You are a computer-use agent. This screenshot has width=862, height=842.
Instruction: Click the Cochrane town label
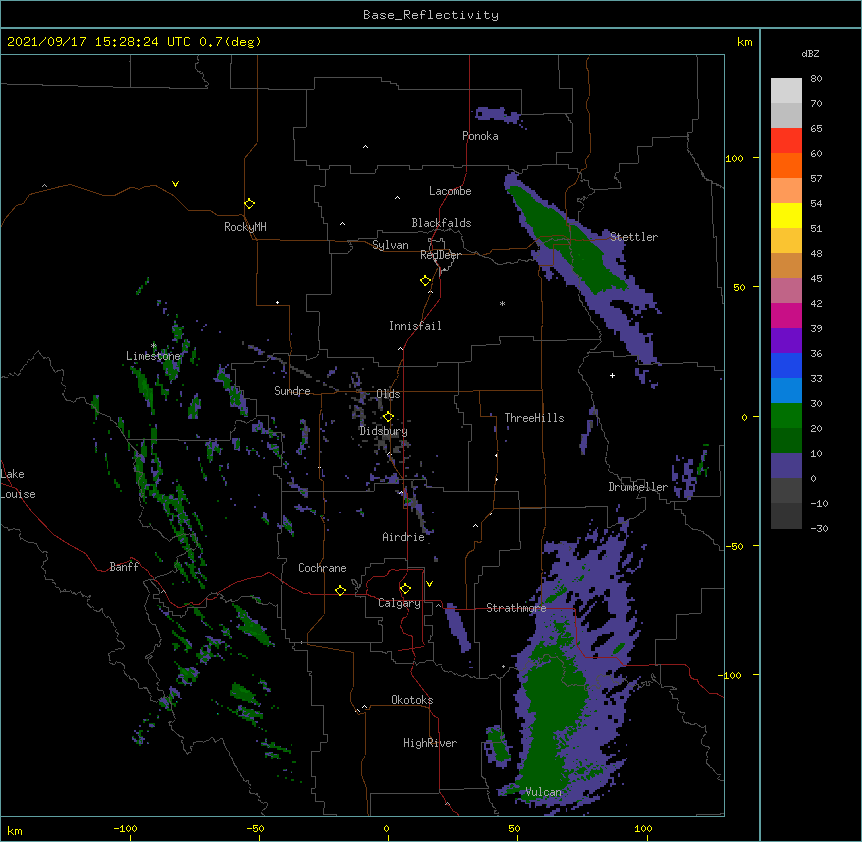(x=322, y=568)
